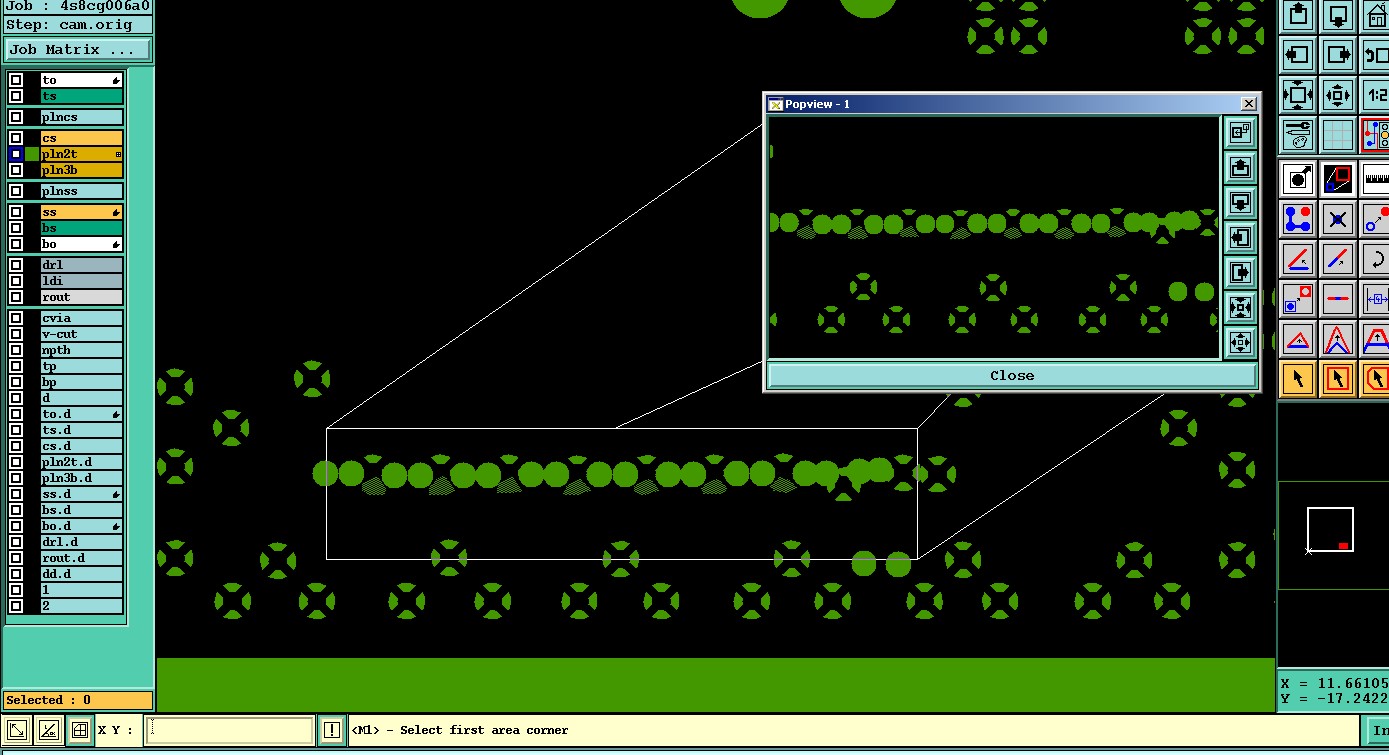The image size is (1389, 755).
Task: Select the X with blue center snap icon
Action: [1338, 219]
